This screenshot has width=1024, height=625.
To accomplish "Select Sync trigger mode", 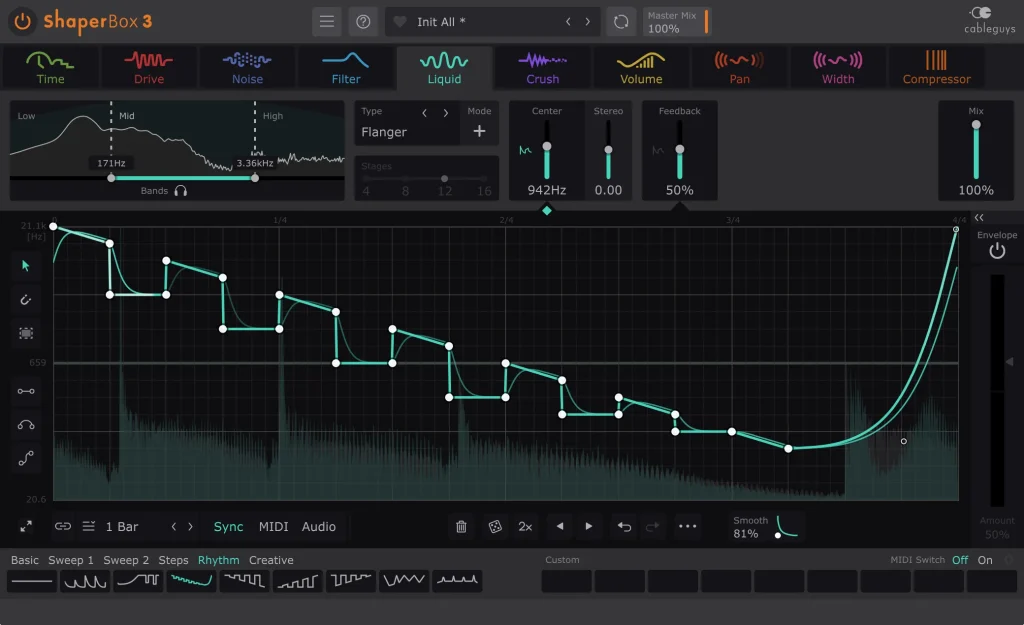I will pyautogui.click(x=229, y=526).
